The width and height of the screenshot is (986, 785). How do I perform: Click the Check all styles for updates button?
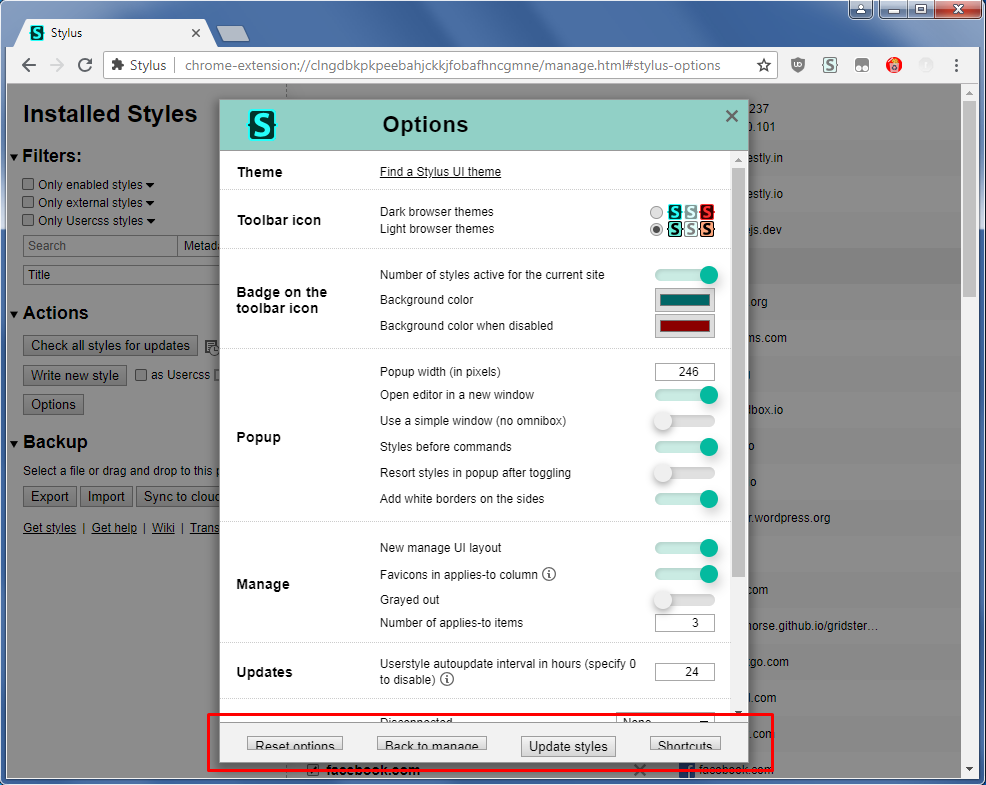(x=110, y=345)
